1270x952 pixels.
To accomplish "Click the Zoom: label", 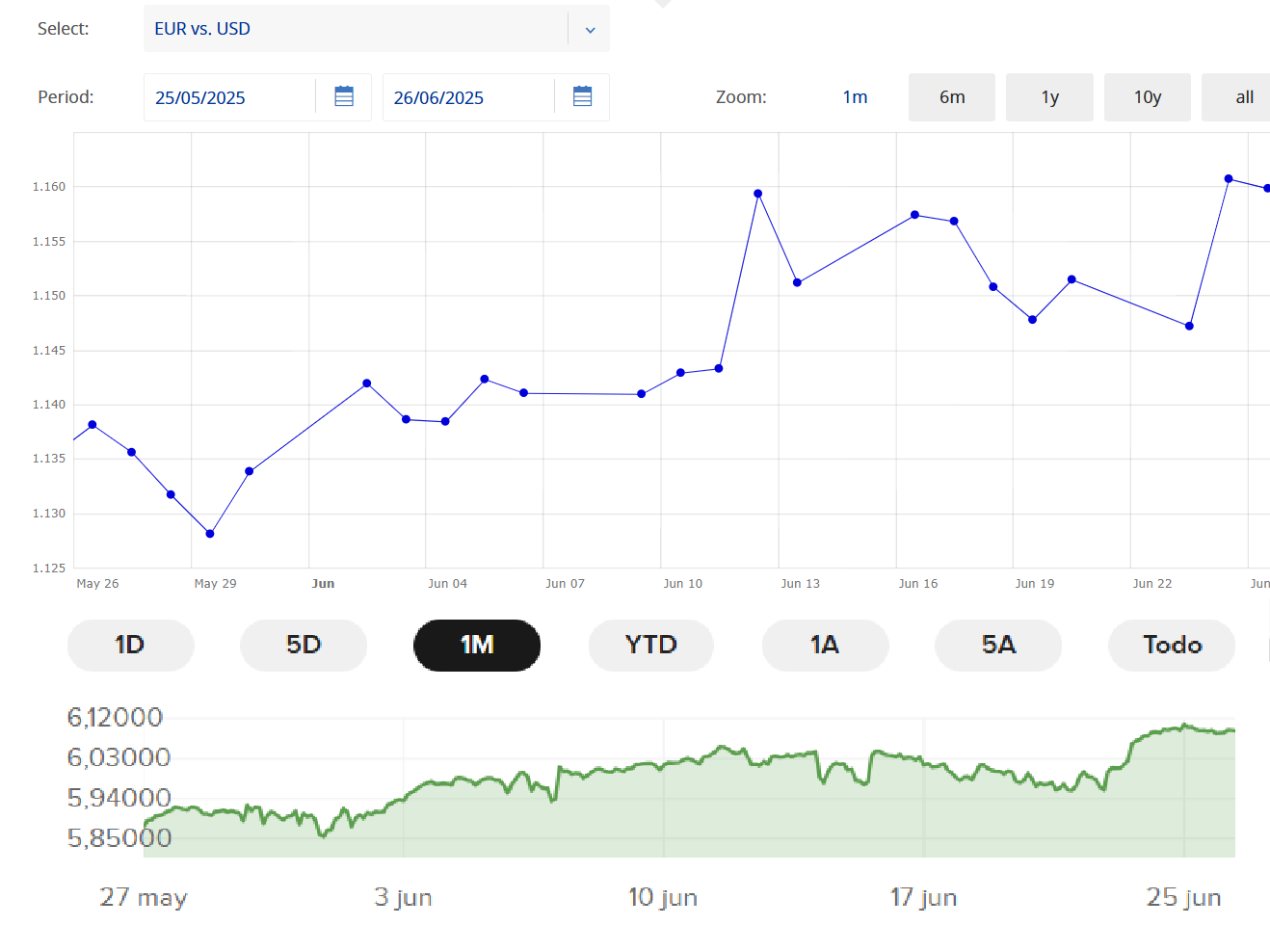I will [x=741, y=97].
